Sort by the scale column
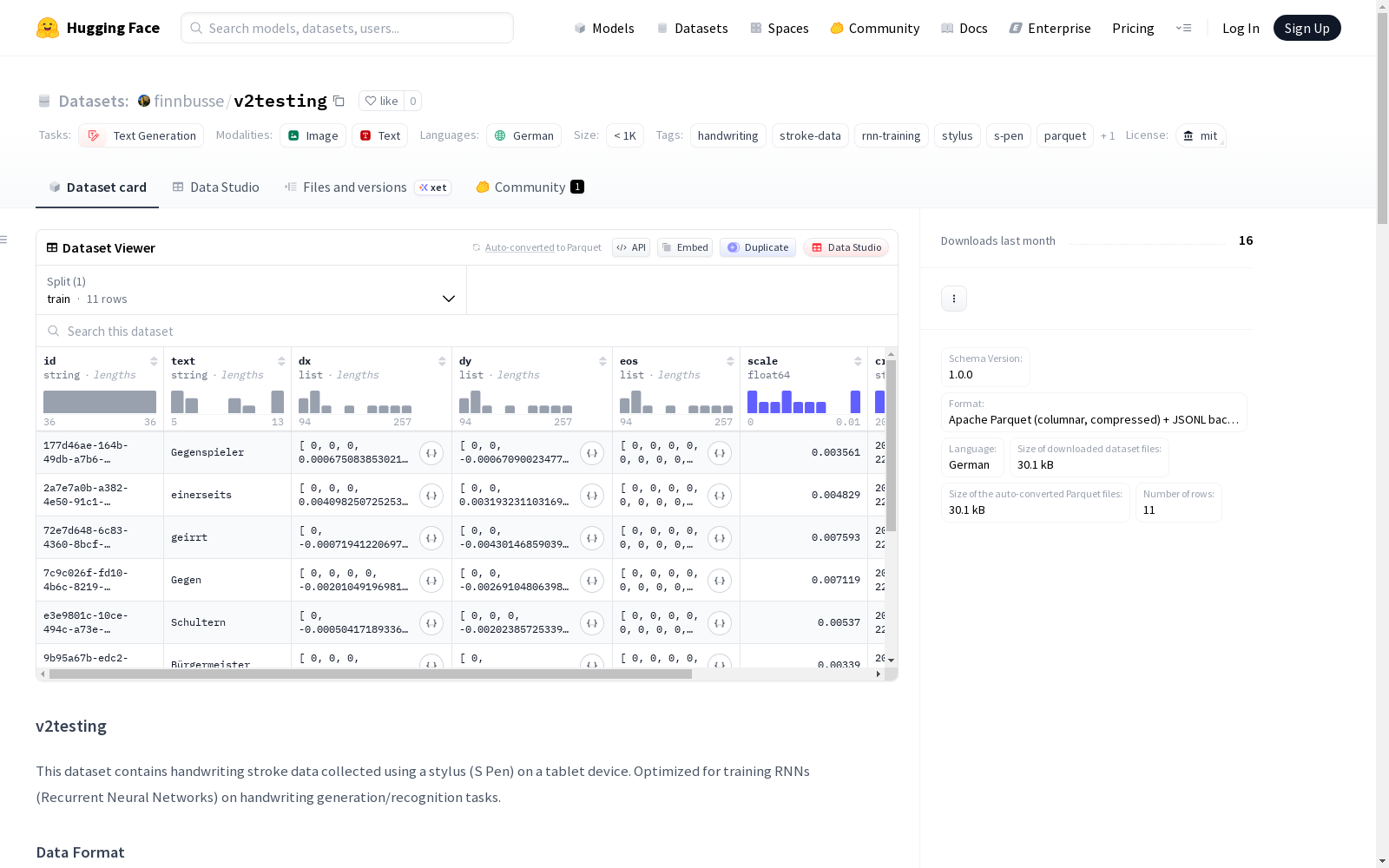 click(x=858, y=361)
